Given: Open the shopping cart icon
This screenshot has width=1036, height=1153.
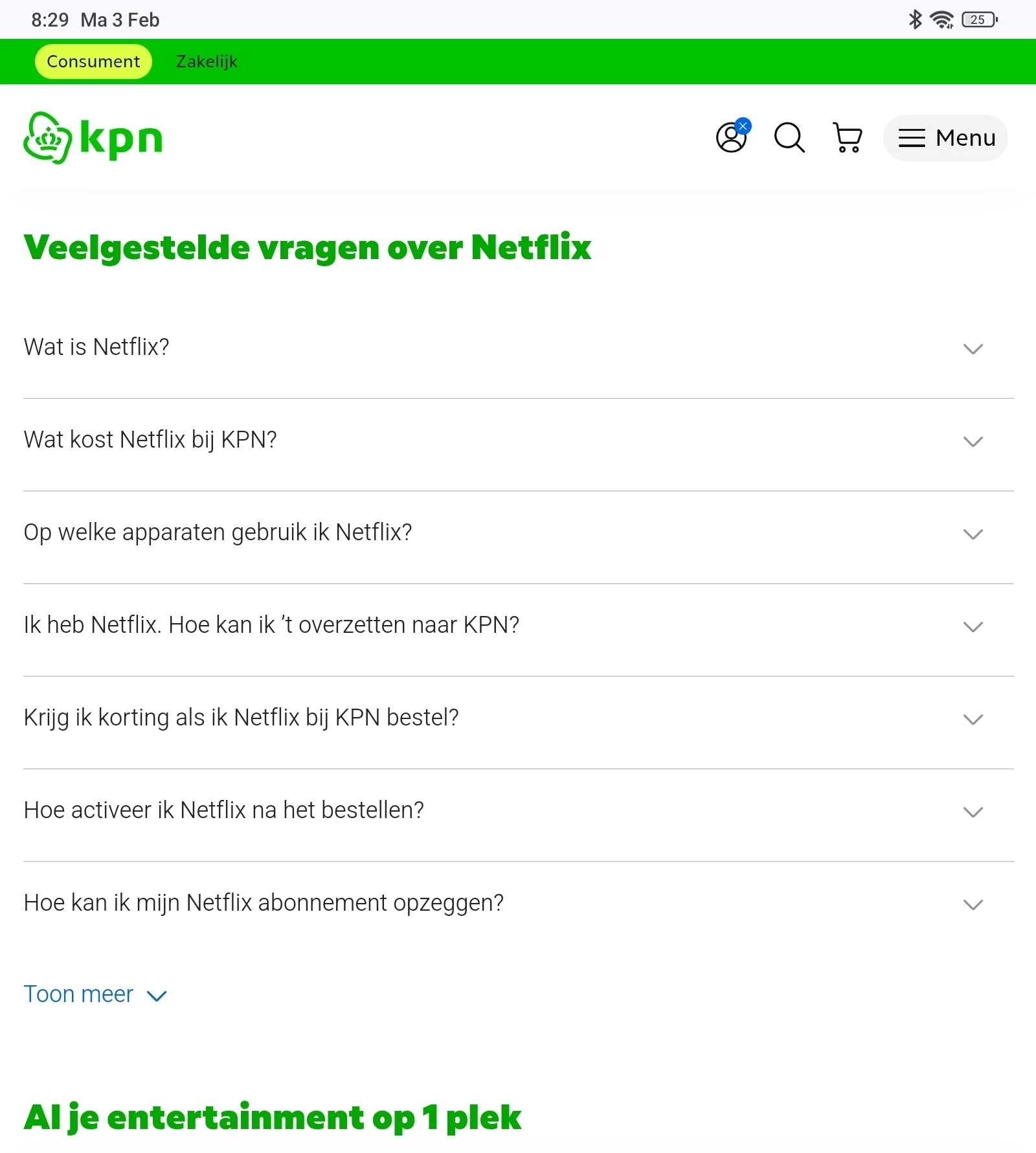Looking at the screenshot, I should (848, 137).
